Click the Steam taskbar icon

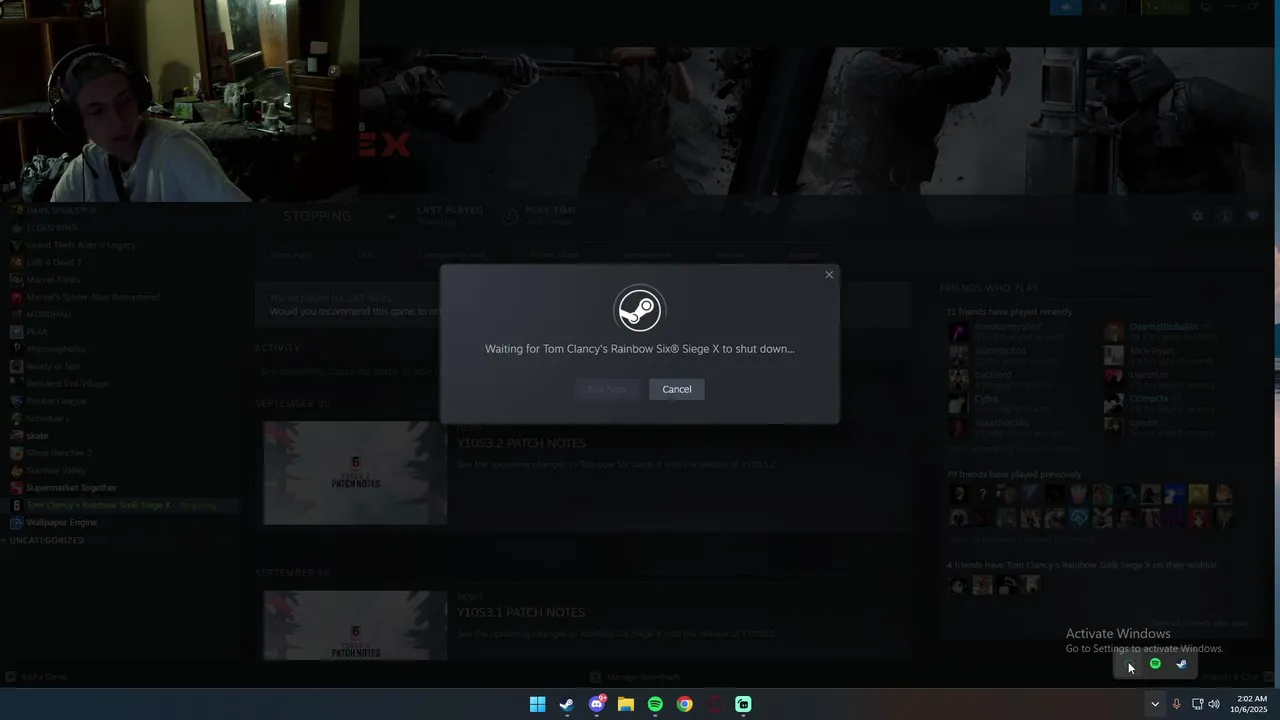click(x=567, y=704)
